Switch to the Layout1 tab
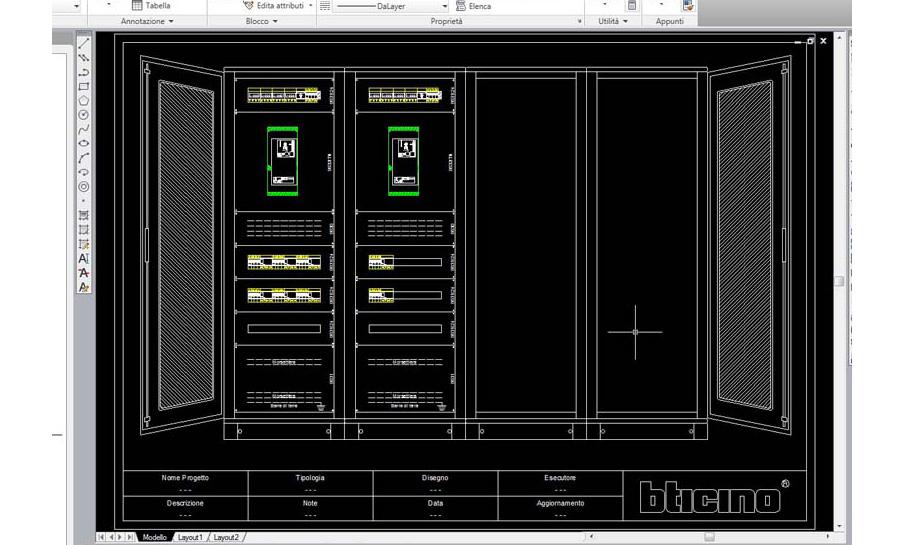 pyautogui.click(x=190, y=538)
